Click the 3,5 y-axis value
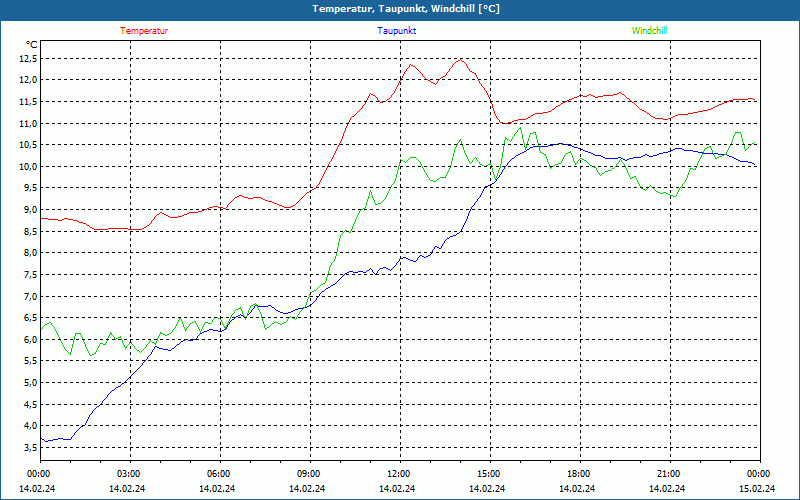Screen dimensions: 800x500 (x=31, y=447)
